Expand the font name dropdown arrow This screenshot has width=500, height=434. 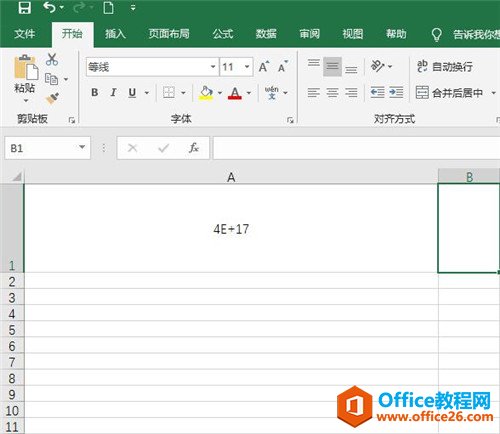click(213, 67)
